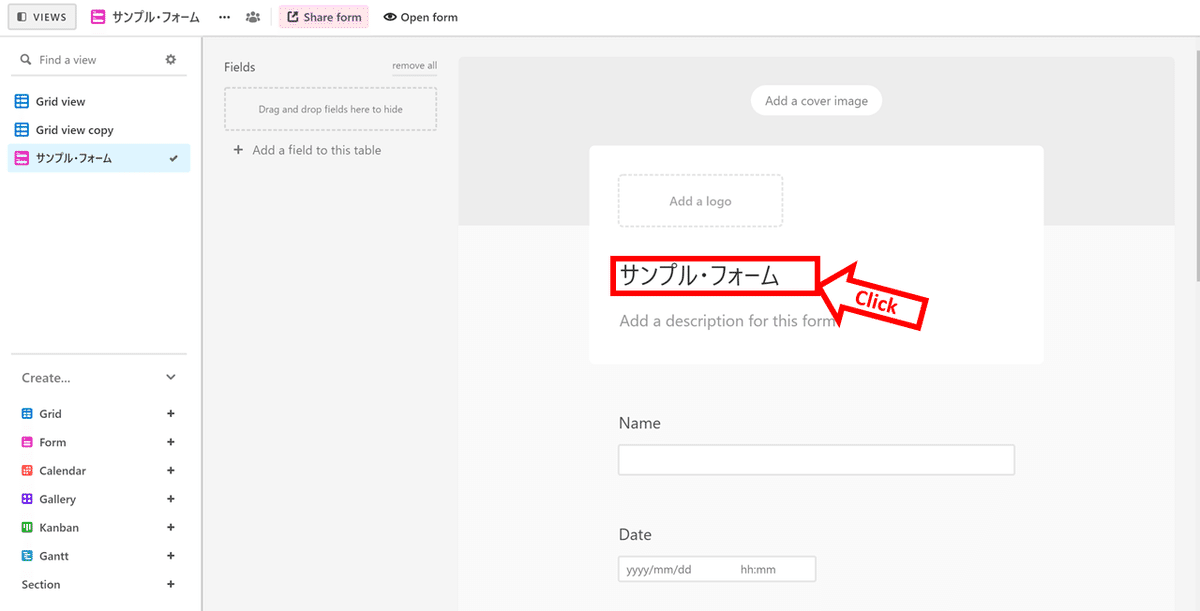Screen dimensions: 1200x611
Task: Select Grid view copy in sidebar
Action: pyautogui.click(x=75, y=130)
